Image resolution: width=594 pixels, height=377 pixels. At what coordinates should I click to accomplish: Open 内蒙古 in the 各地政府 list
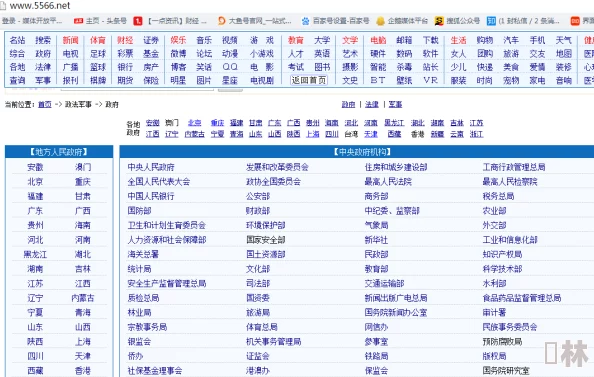[194, 134]
